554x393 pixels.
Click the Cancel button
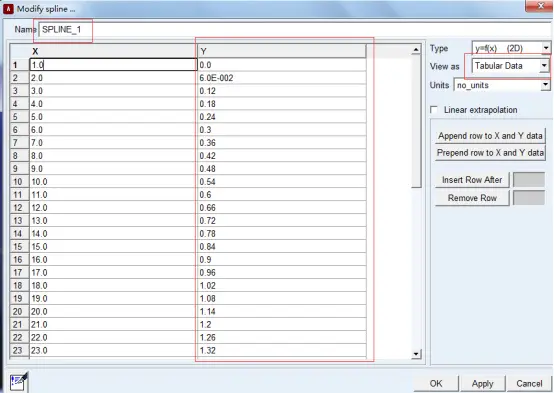click(x=529, y=383)
